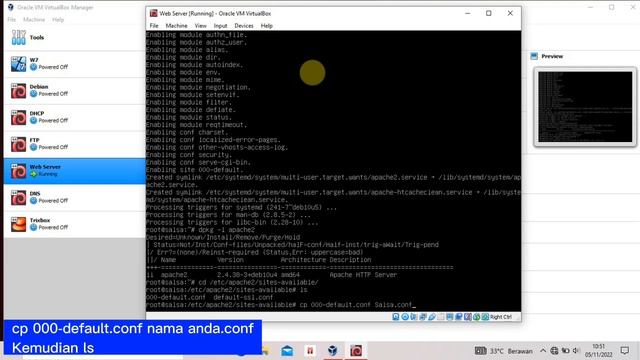Click the DHCP VM swirl icon
Image resolution: width=640 pixels, height=360 pixels.
point(18,118)
